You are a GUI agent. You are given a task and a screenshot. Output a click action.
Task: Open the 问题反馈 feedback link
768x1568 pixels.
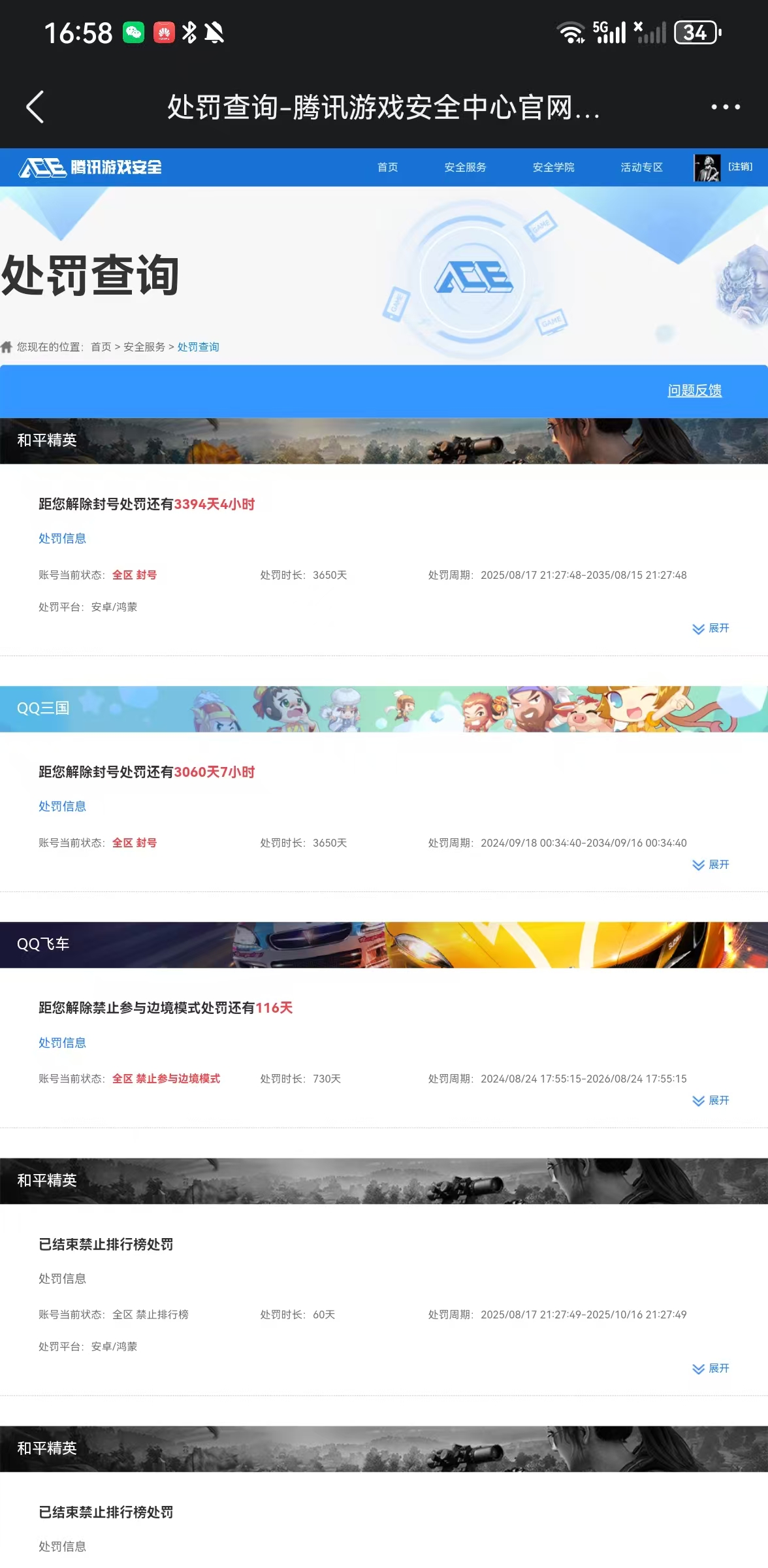695,391
